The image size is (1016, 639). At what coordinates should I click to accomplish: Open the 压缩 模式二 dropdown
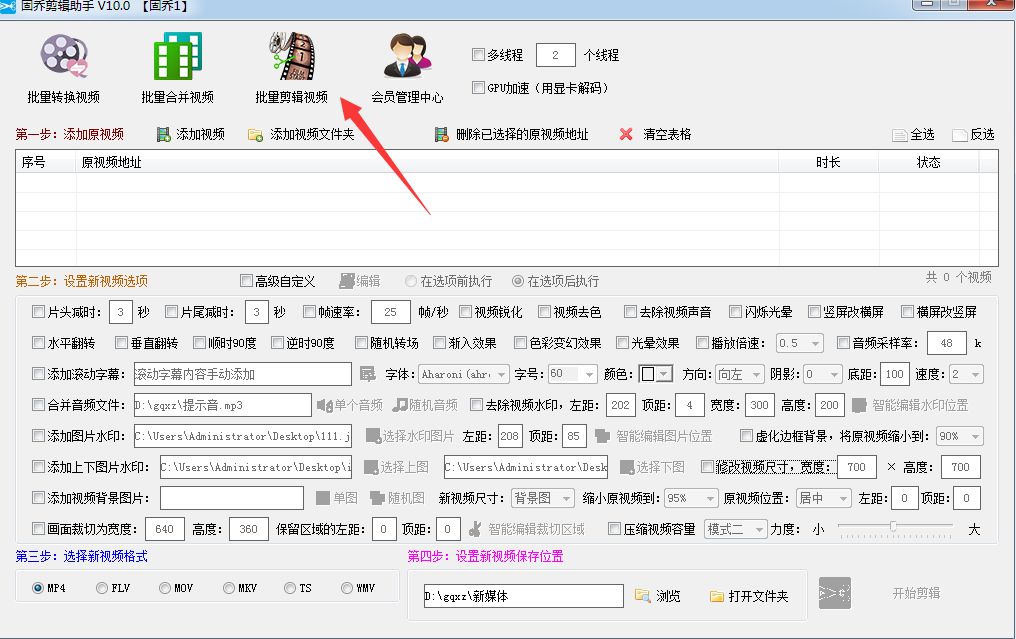[x=735, y=529]
